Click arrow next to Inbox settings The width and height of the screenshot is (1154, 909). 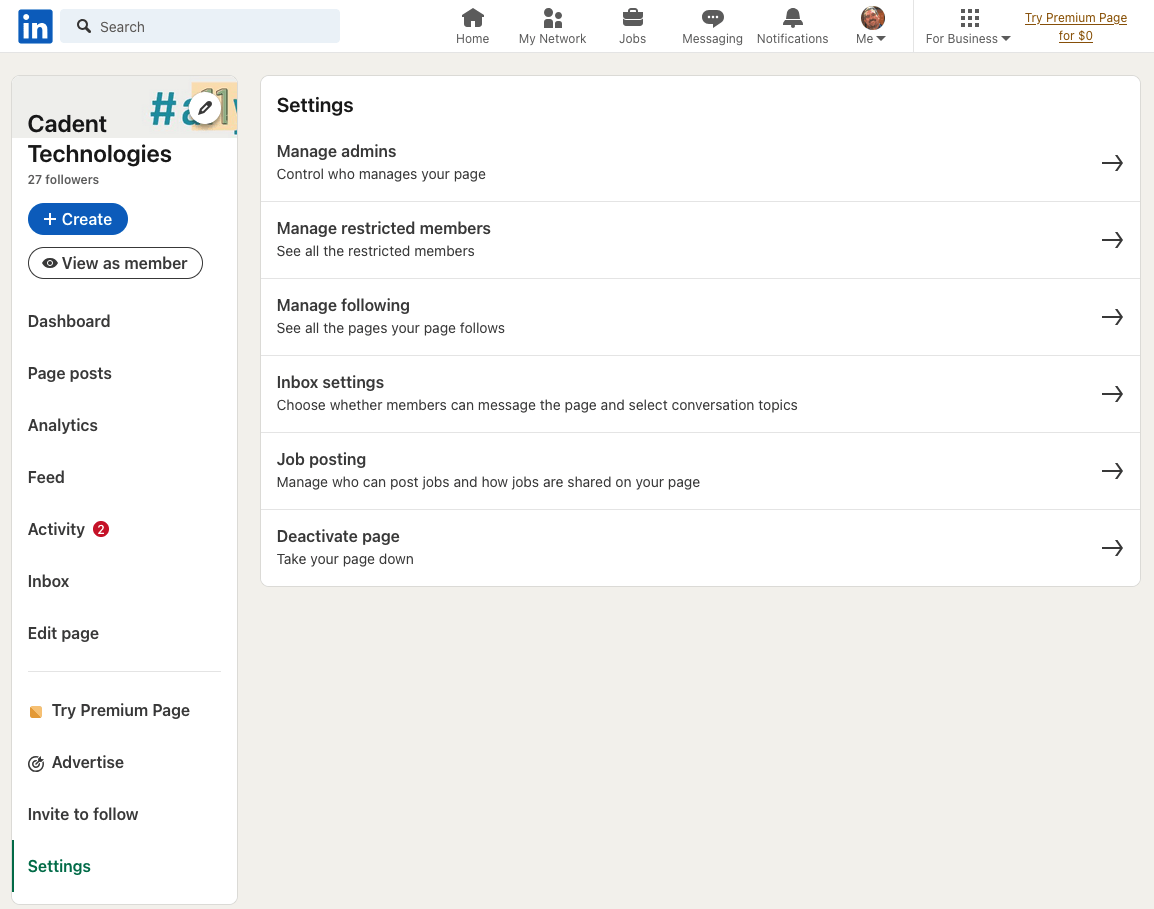[1111, 394]
